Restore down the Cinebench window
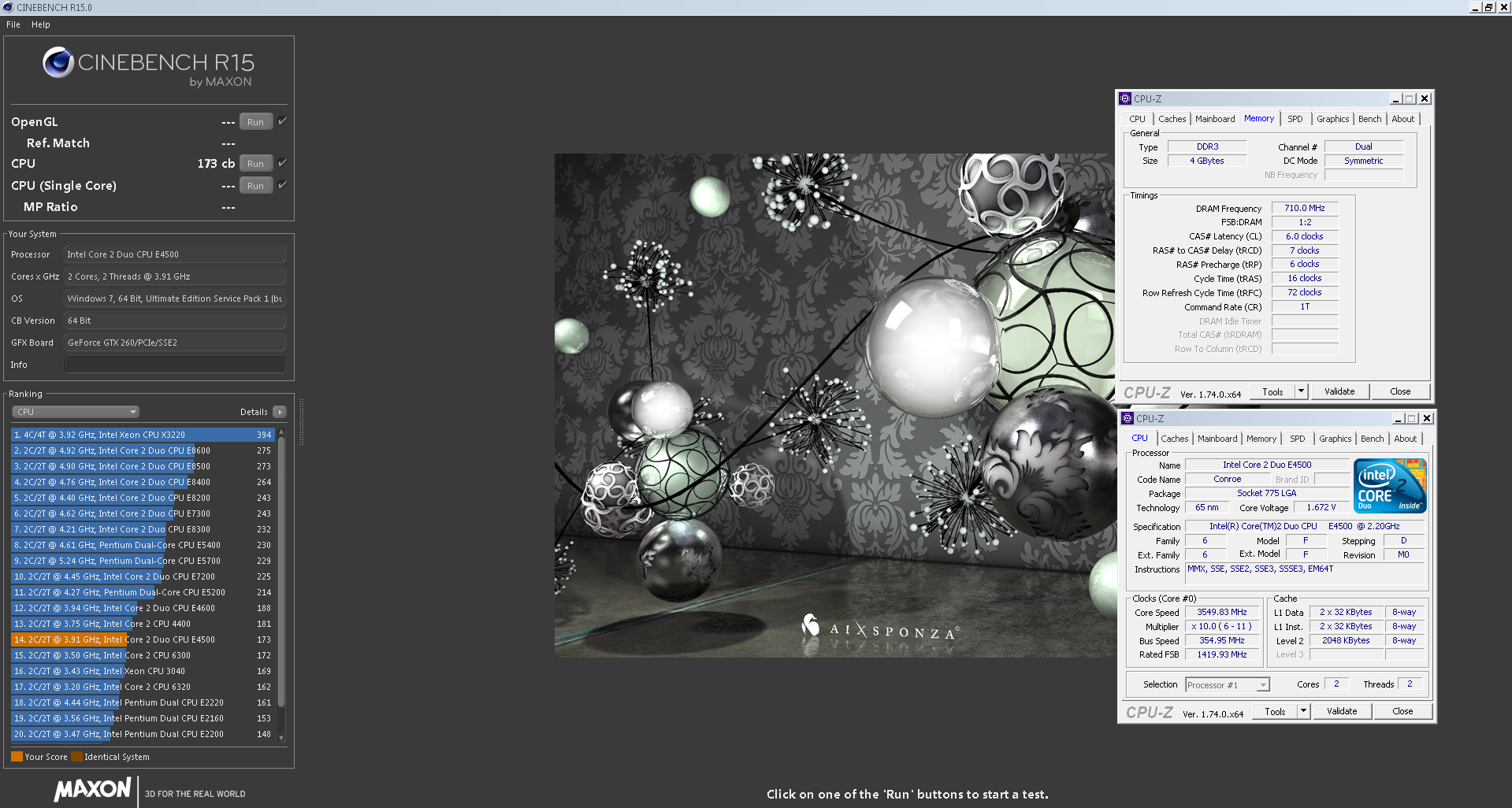 click(x=1488, y=7)
